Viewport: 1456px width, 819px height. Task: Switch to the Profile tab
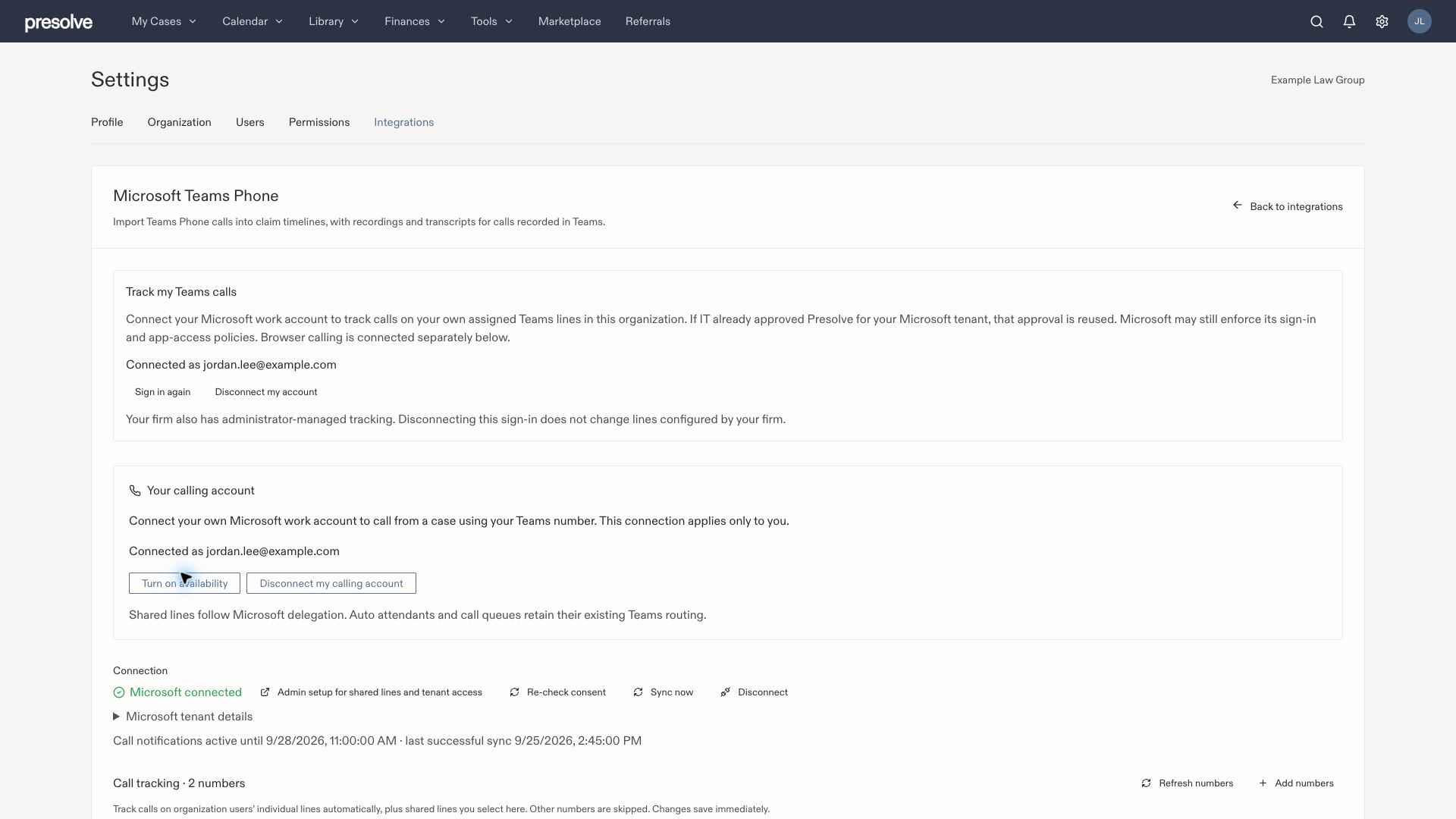point(107,122)
